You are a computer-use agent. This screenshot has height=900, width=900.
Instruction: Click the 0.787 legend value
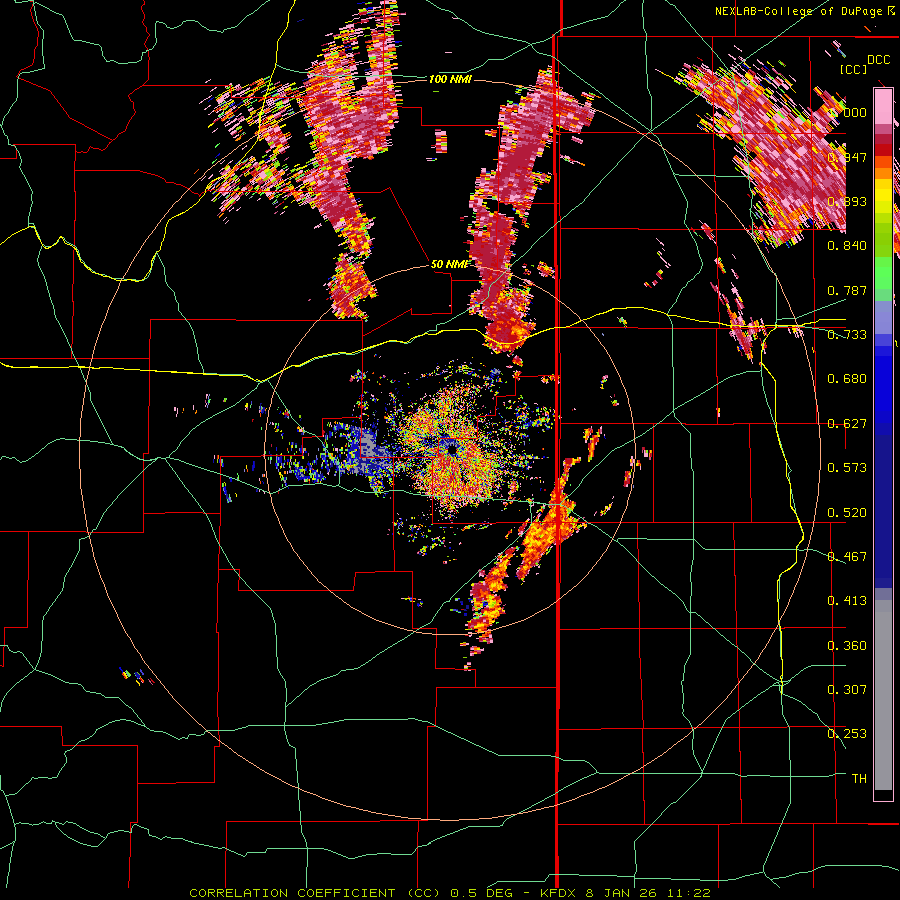tap(847, 290)
